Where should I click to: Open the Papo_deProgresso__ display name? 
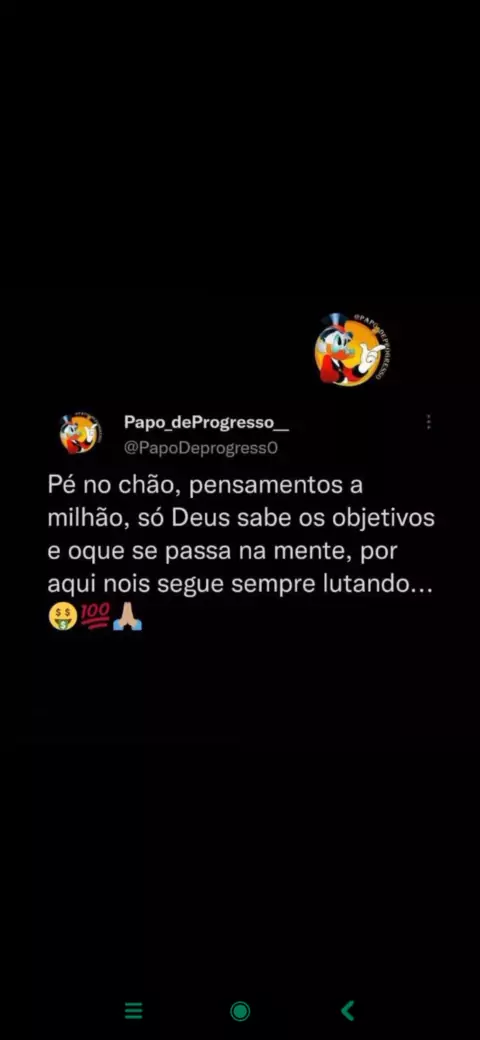pos(206,422)
